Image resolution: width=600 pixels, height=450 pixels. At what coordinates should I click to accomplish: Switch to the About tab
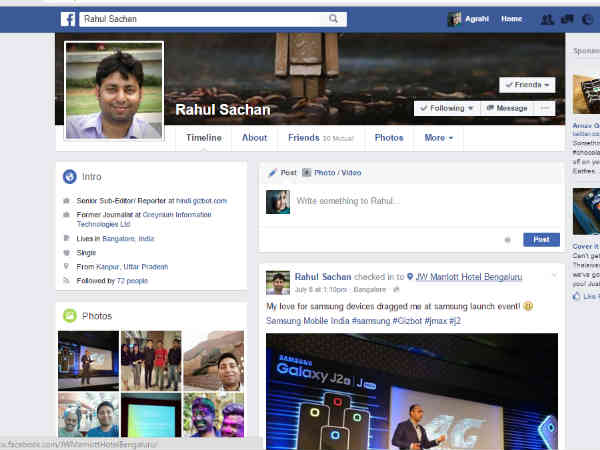tap(254, 138)
